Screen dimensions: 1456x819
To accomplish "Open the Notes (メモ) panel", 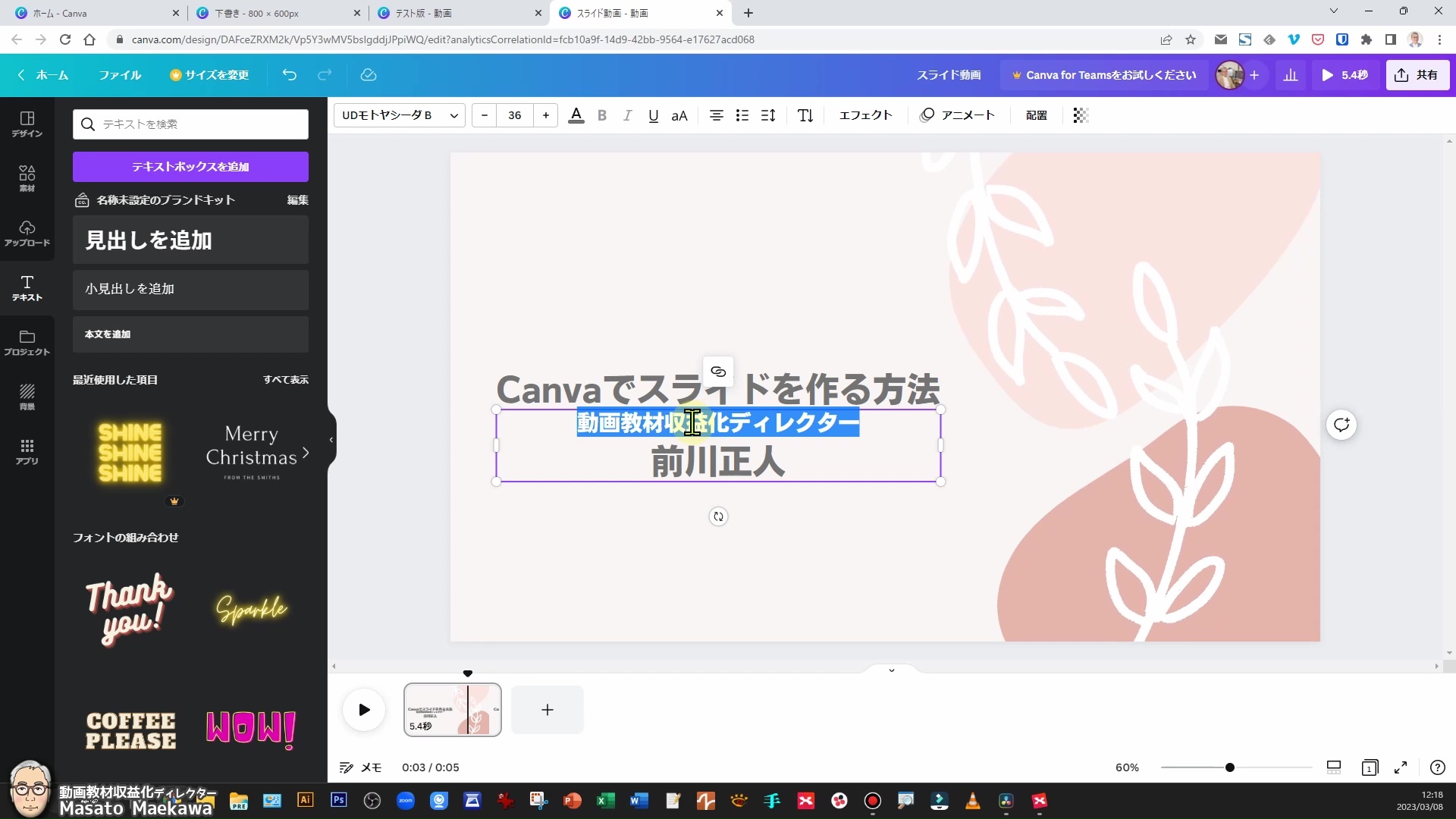I will (x=360, y=767).
